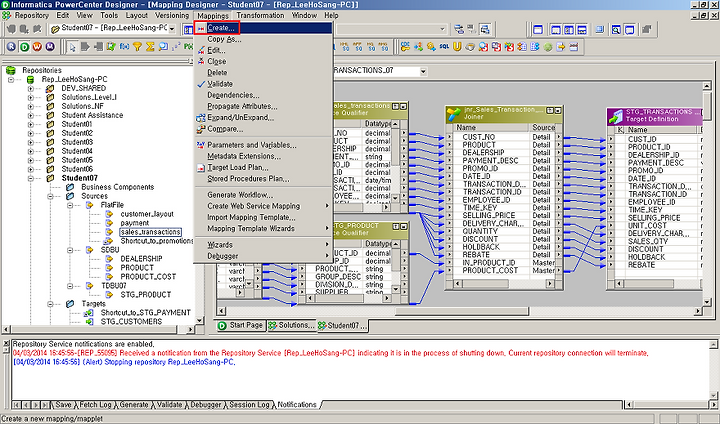Open the TRANSACTIONS_07 mapping dropdown
Screen dimensions: 720x424
[423, 72]
